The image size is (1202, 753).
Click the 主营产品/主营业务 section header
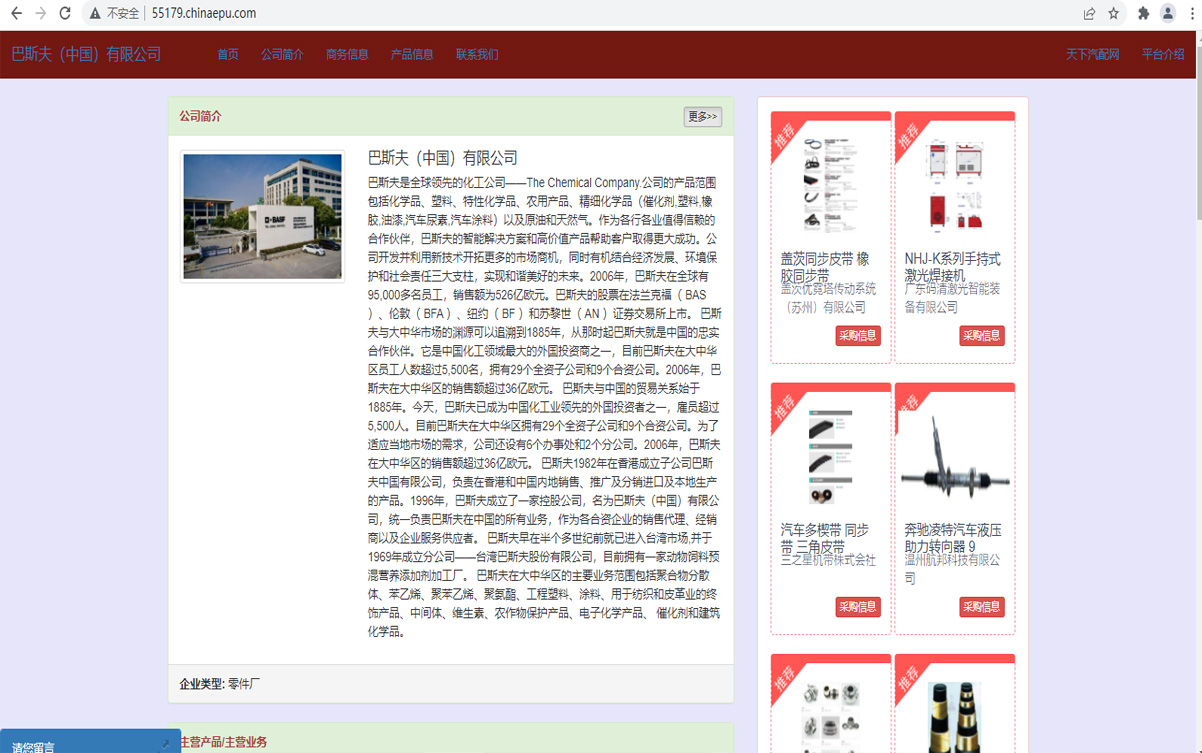pos(223,742)
